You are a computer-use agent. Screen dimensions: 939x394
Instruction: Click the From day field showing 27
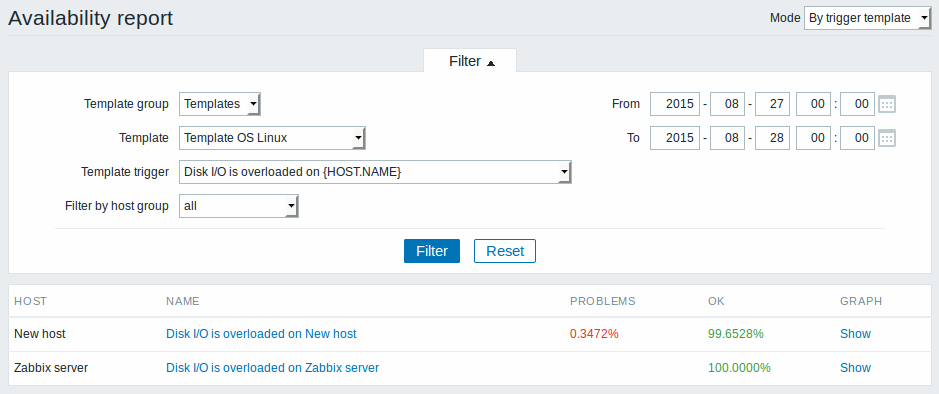point(773,104)
